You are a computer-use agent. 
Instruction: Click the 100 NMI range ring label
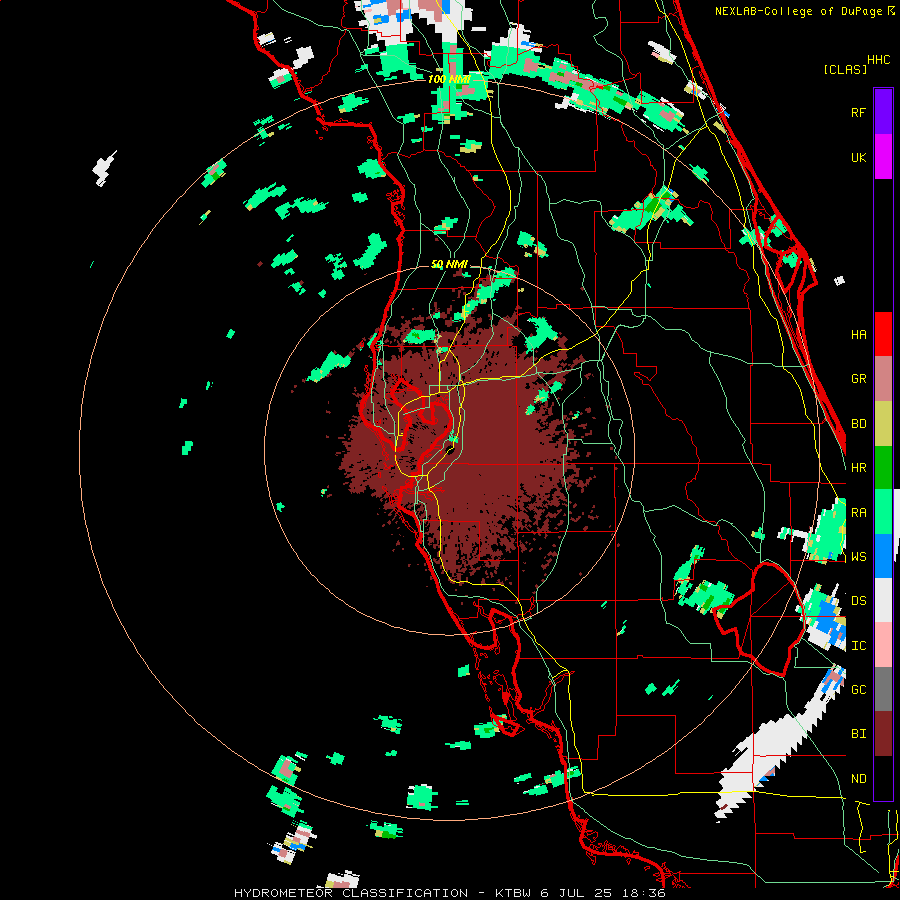coord(449,79)
